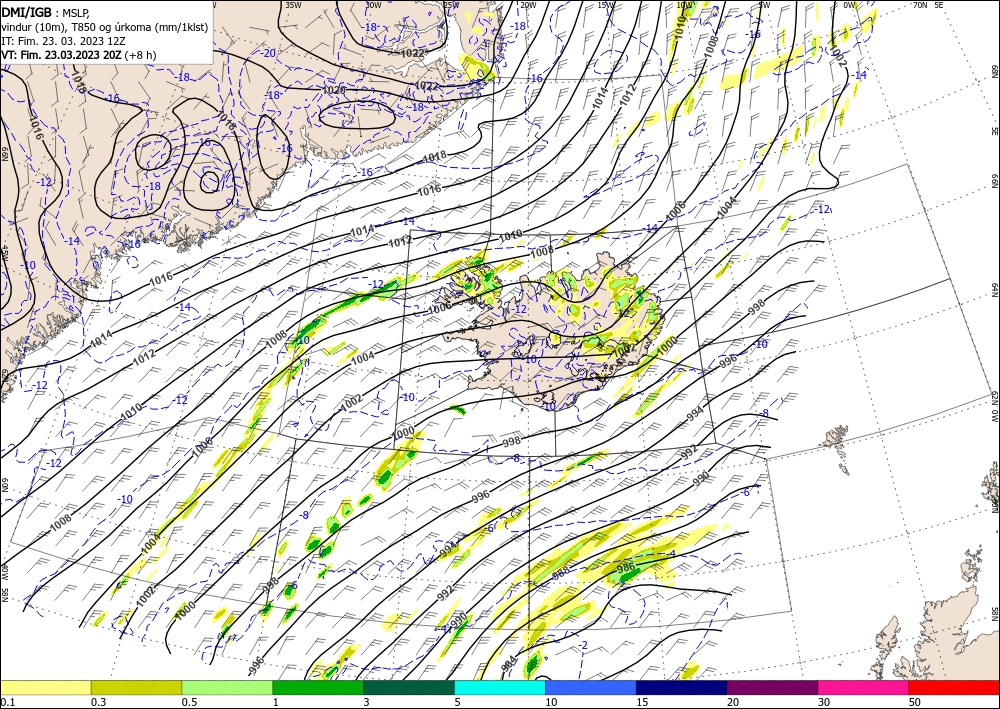Click the navy 15–20 mm legend swatch

pos(682,688)
